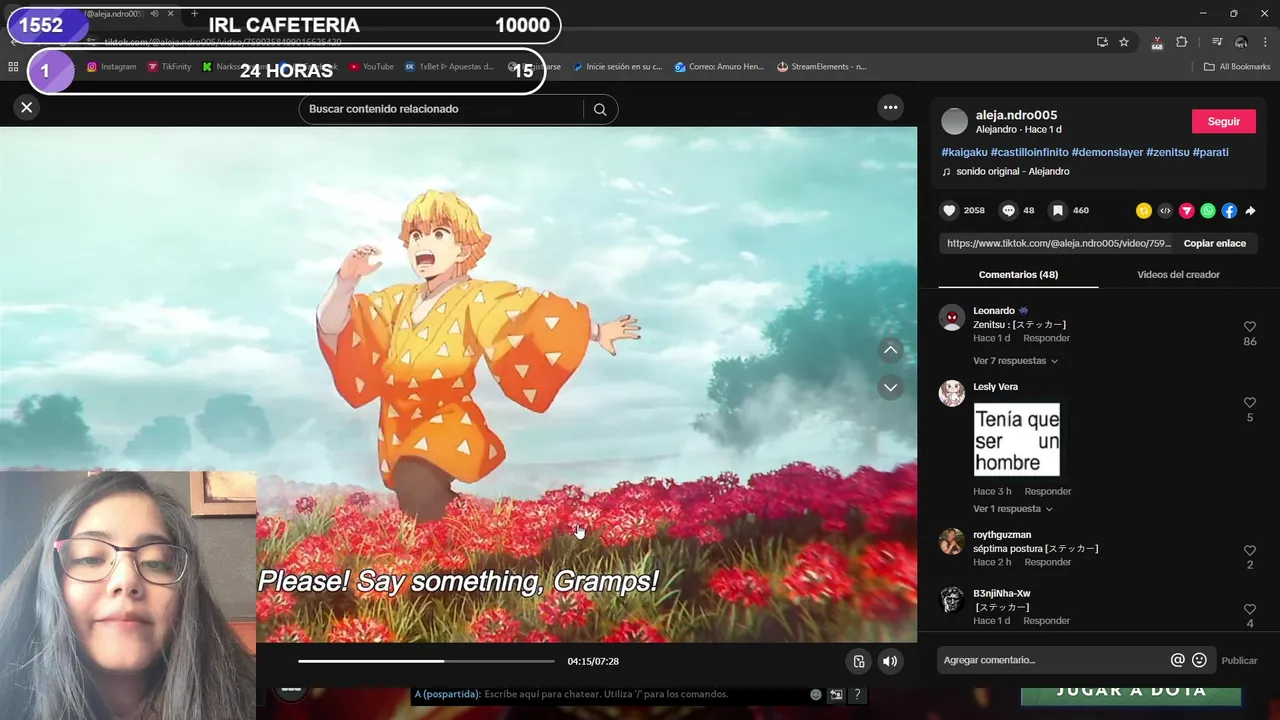Image resolution: width=1280 pixels, height=720 pixels.
Task: Open #parati hashtag
Action: coord(1210,152)
